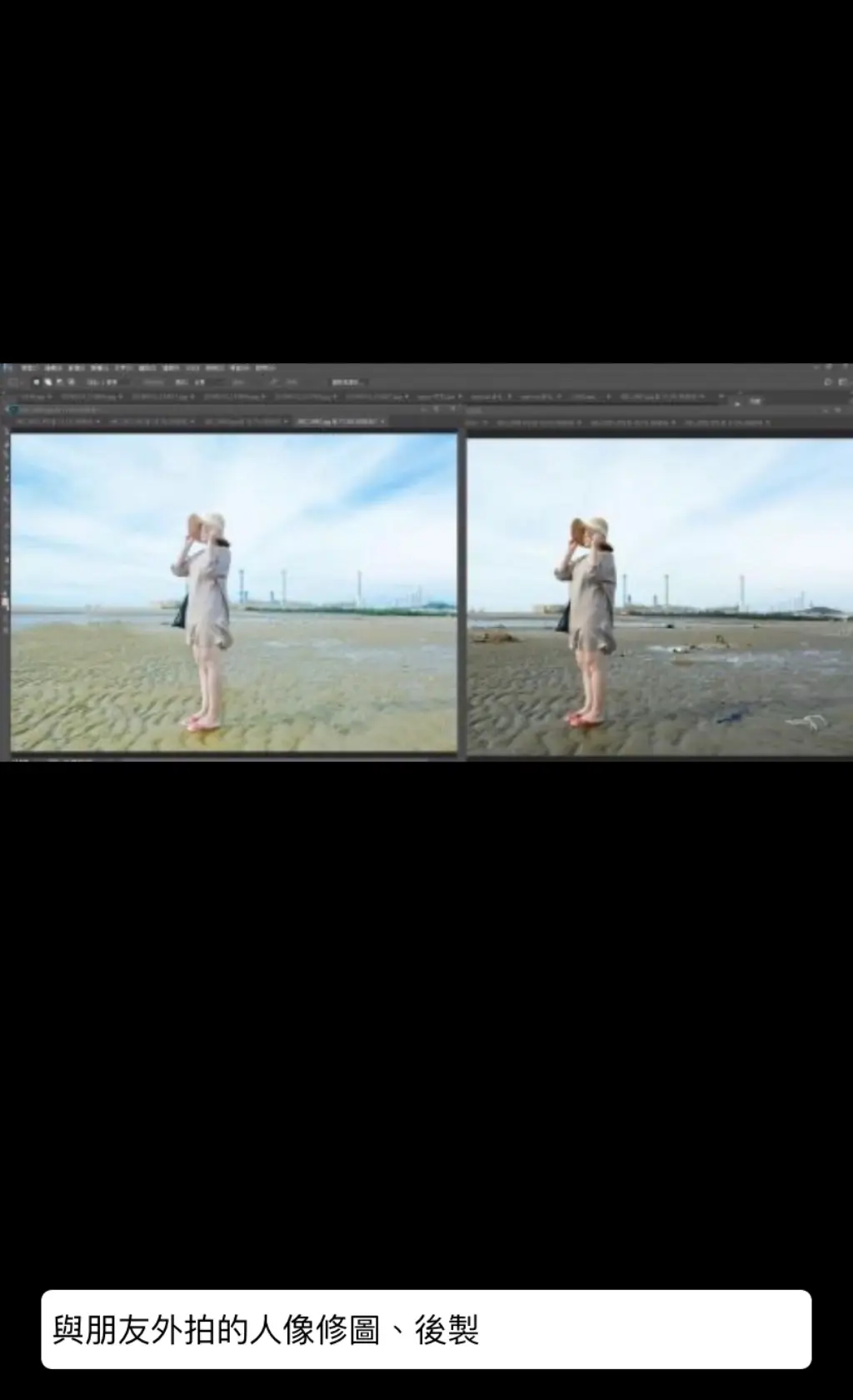The width and height of the screenshot is (853, 1400).
Task: Click the caption text 與朋友外拍的人像修圖、後製
Action: coord(266,1329)
